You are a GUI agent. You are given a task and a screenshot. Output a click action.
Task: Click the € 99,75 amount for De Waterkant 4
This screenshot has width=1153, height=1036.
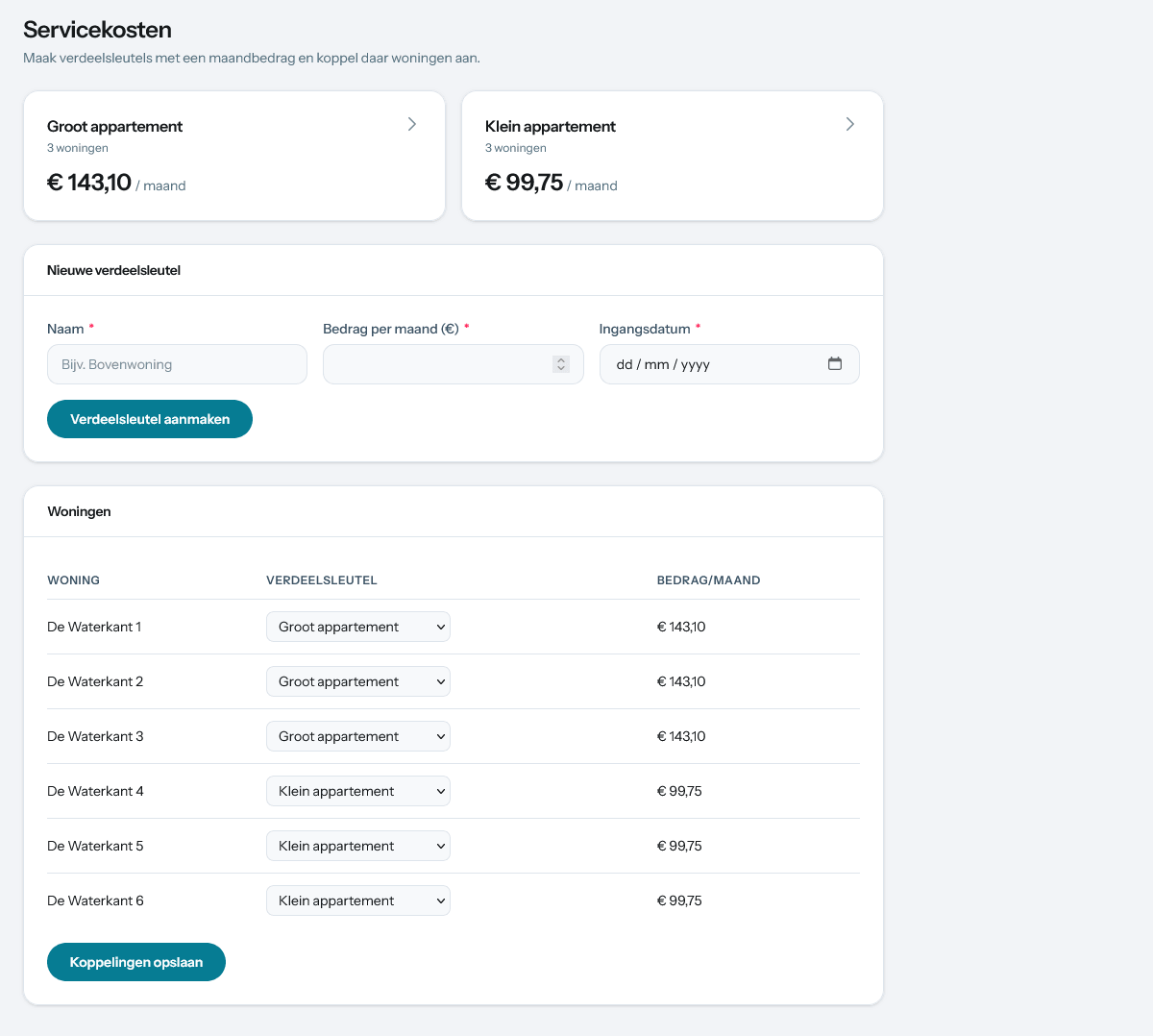pyautogui.click(x=679, y=791)
